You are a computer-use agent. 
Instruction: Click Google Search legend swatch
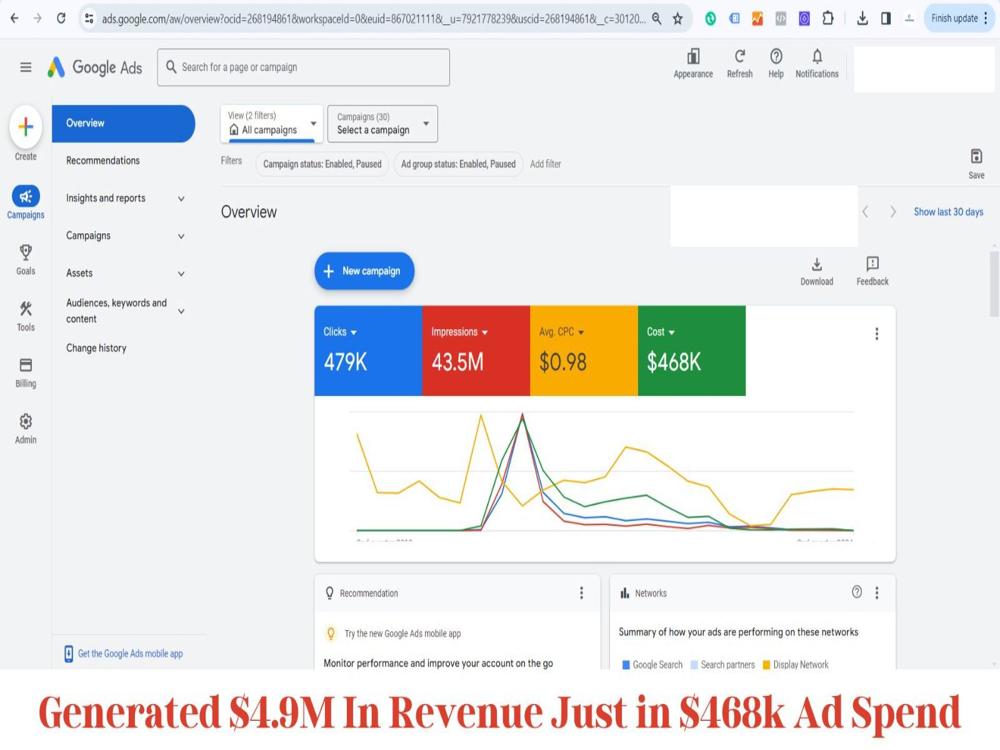pos(626,665)
